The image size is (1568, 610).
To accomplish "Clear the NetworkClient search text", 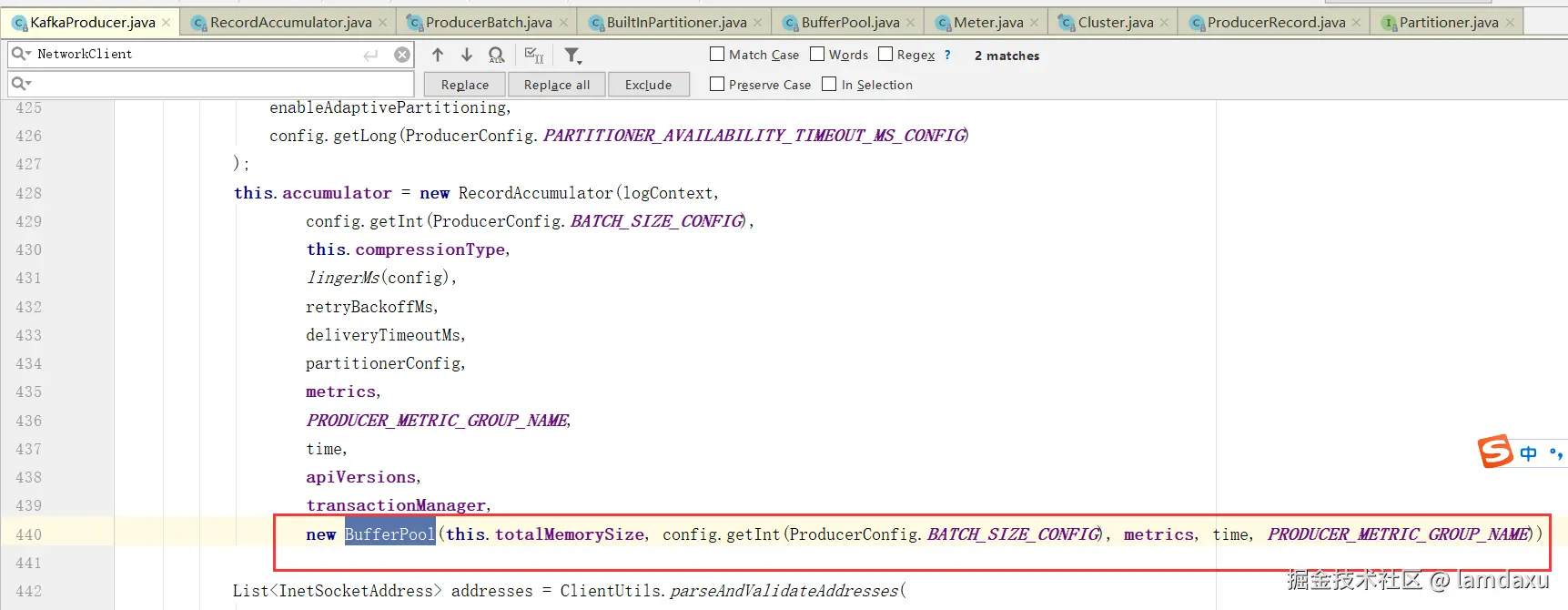I will click(402, 55).
